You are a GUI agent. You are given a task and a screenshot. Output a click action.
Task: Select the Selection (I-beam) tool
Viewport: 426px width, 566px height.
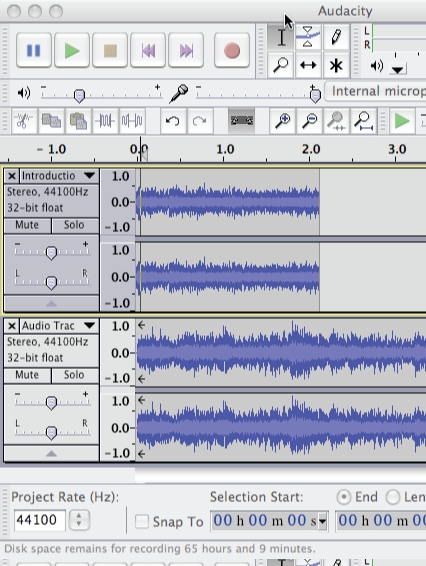click(x=281, y=37)
